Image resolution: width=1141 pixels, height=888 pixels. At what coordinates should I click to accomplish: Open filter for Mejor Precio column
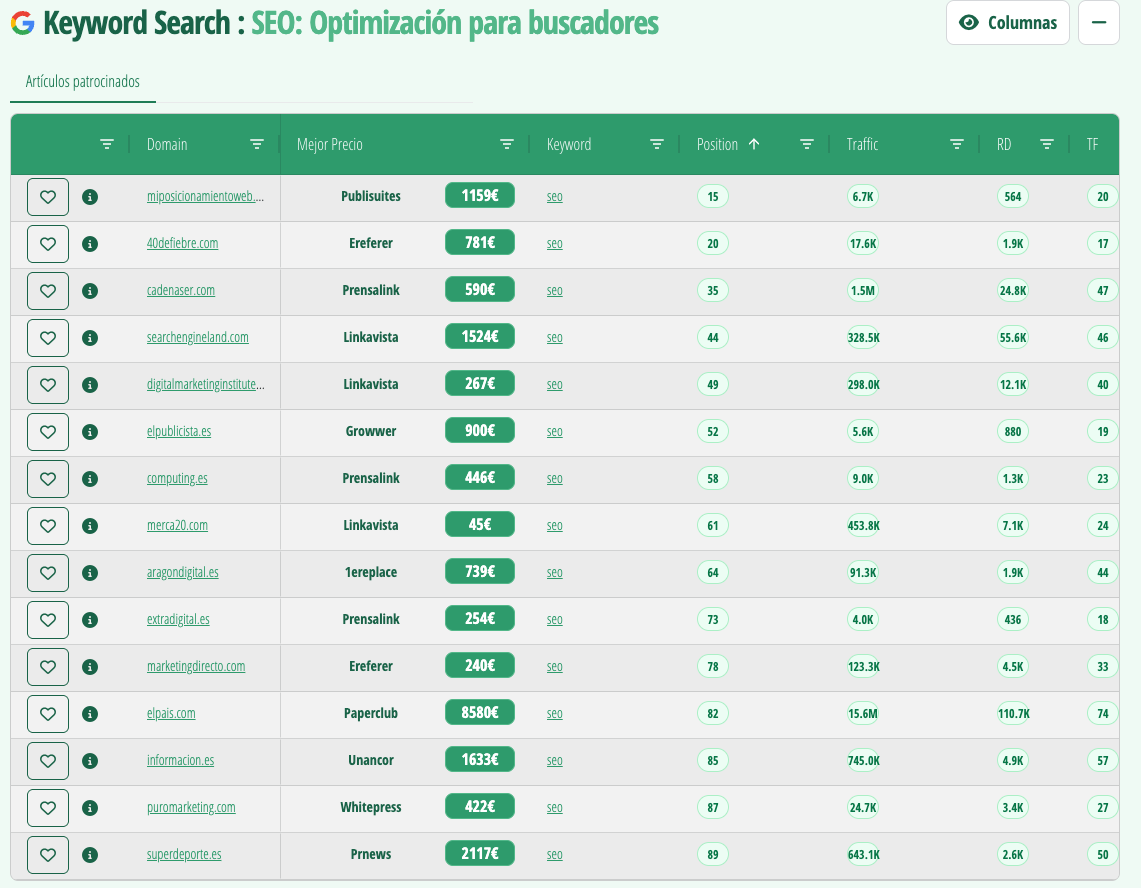click(x=507, y=144)
